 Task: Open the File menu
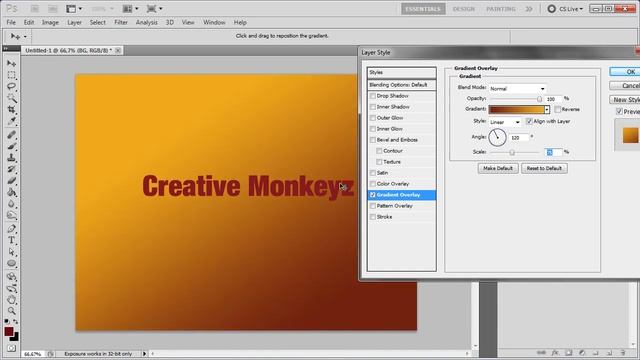[x=11, y=22]
